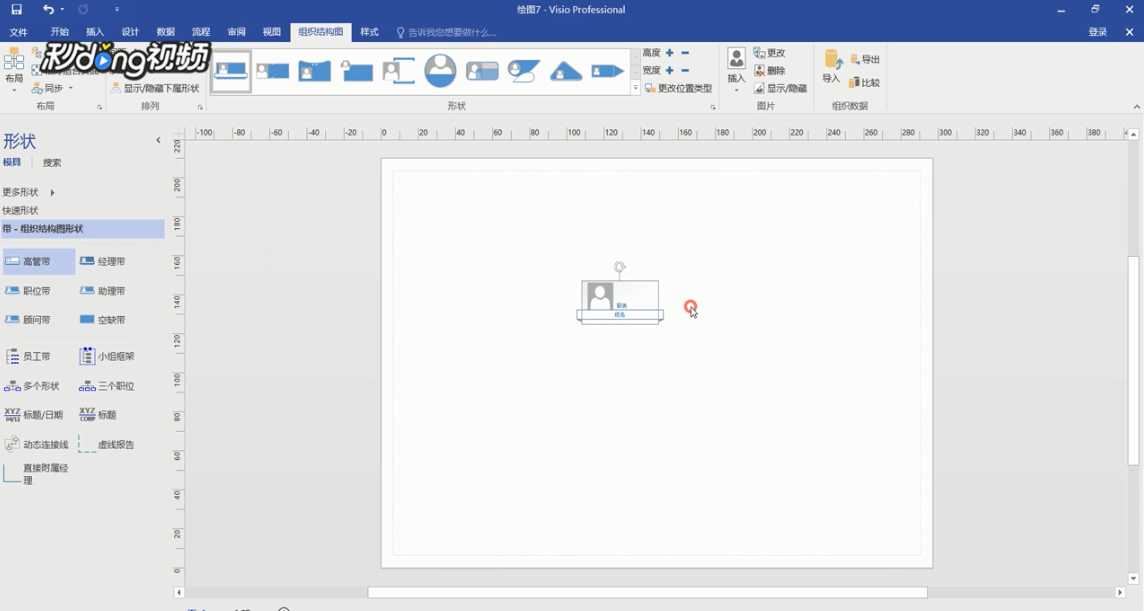
Task: Collapse the 形状 pane with arrow
Action: click(x=158, y=140)
